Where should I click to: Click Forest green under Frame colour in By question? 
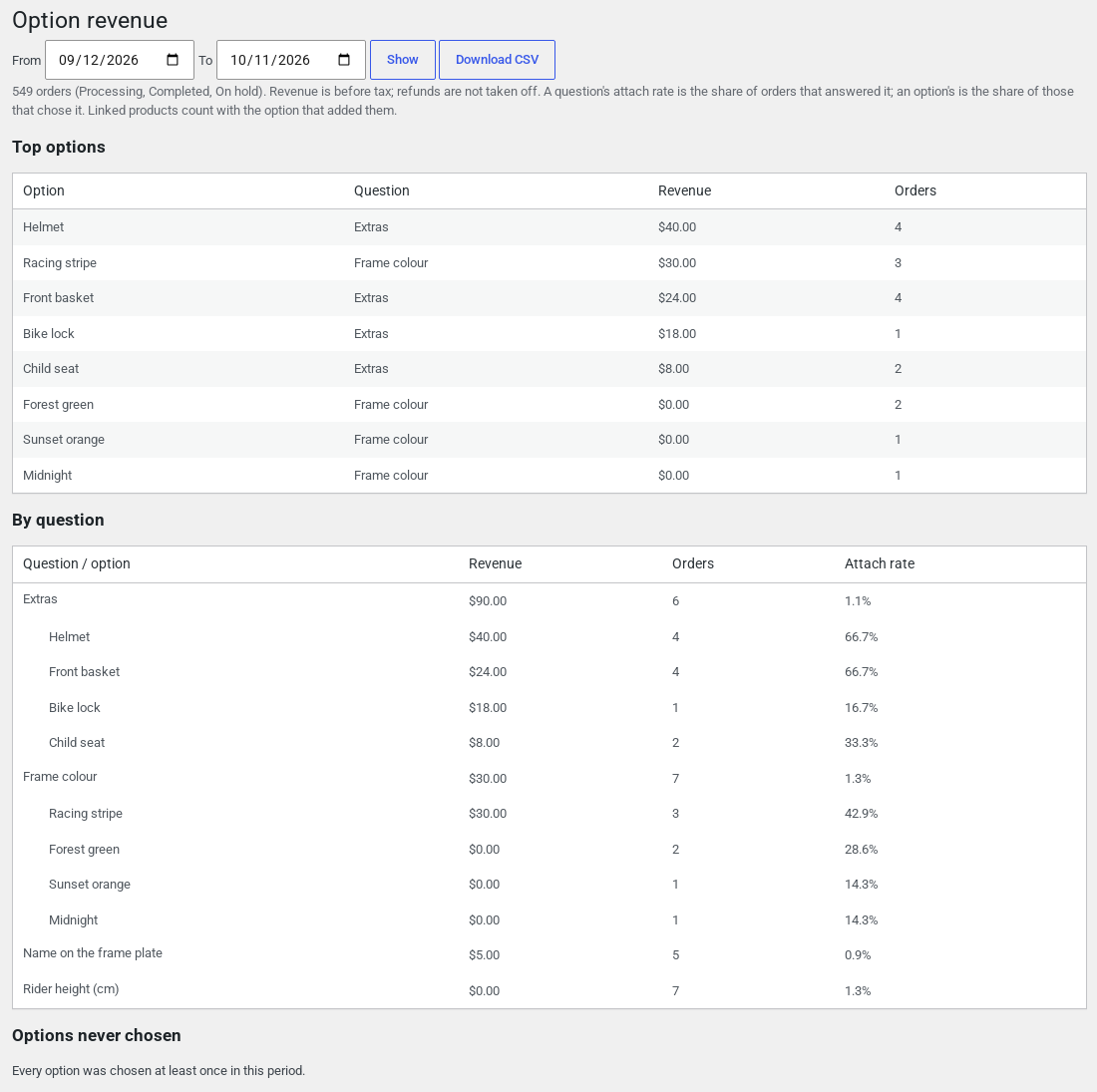[x=84, y=850]
